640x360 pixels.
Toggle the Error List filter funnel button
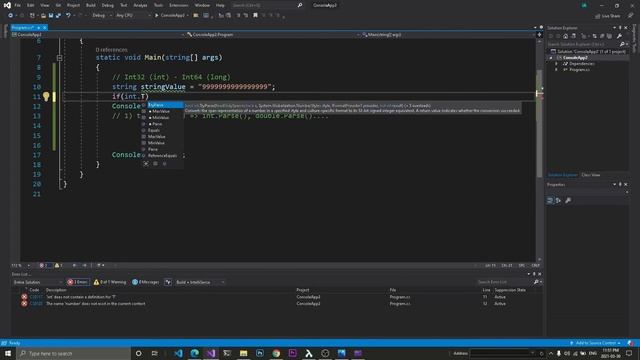168,282
